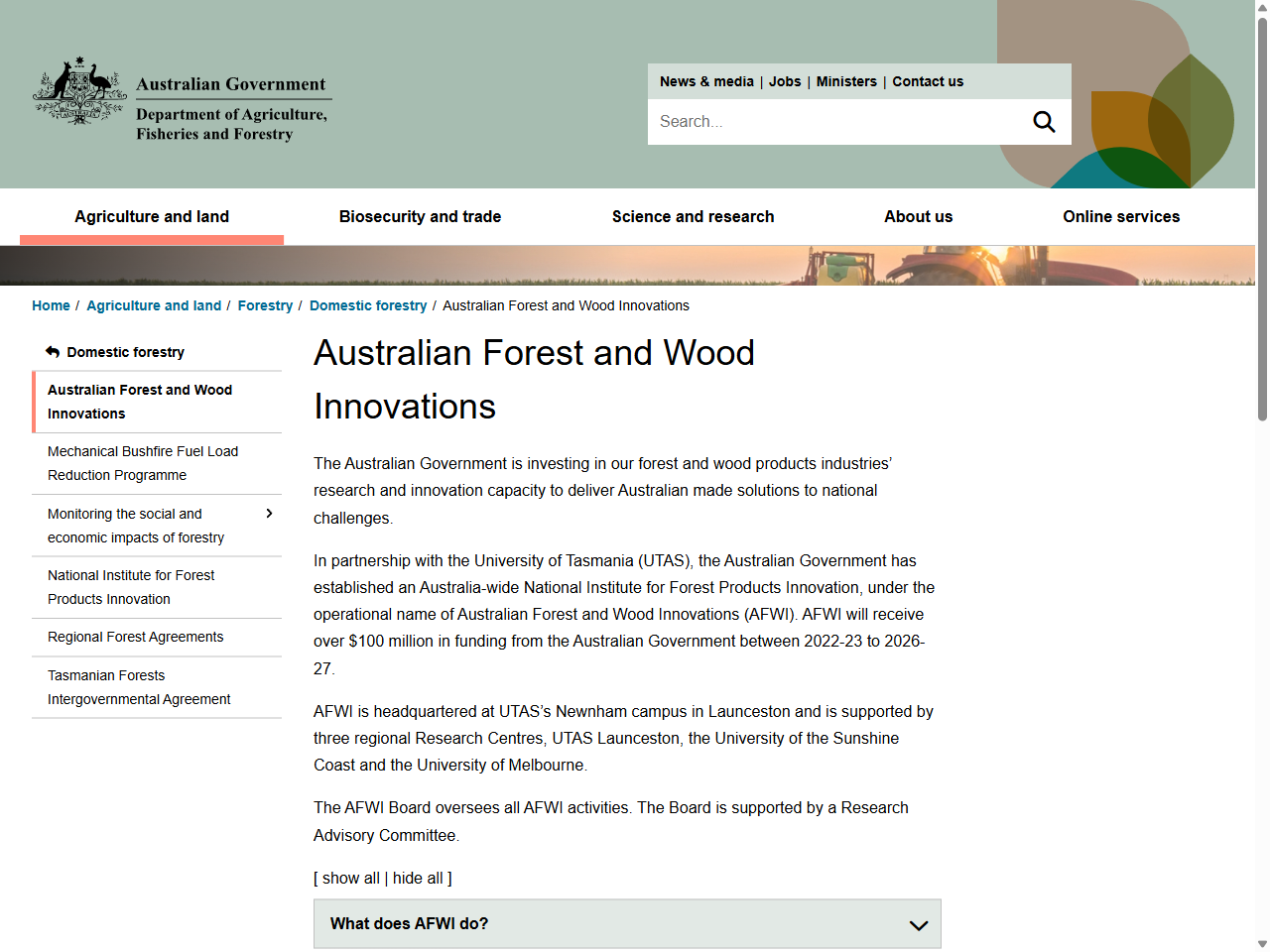Viewport: 1270px width, 952px height.
Task: Open the Jobs link
Action: click(785, 81)
